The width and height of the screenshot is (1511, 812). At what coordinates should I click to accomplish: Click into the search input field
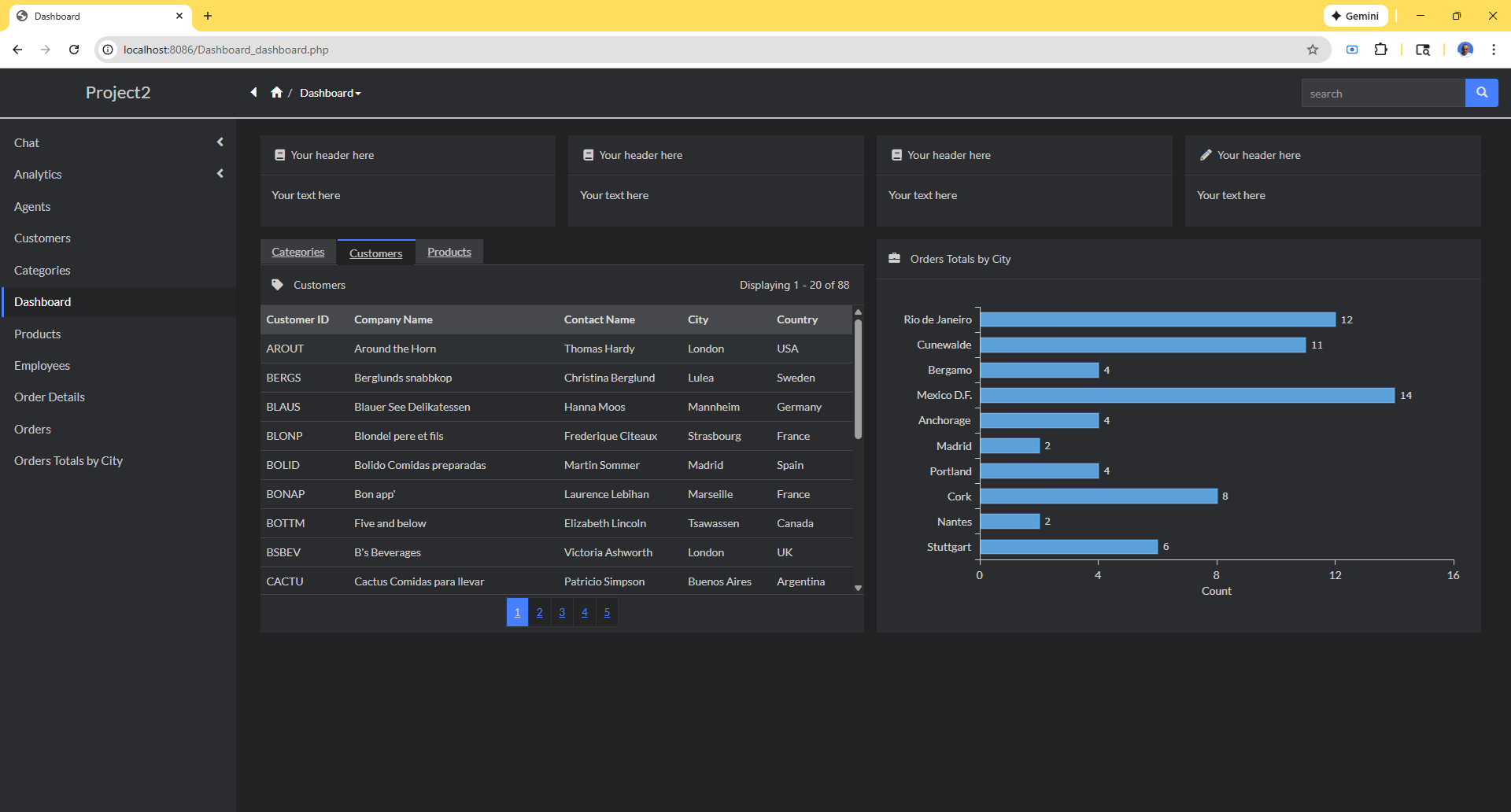click(x=1382, y=94)
